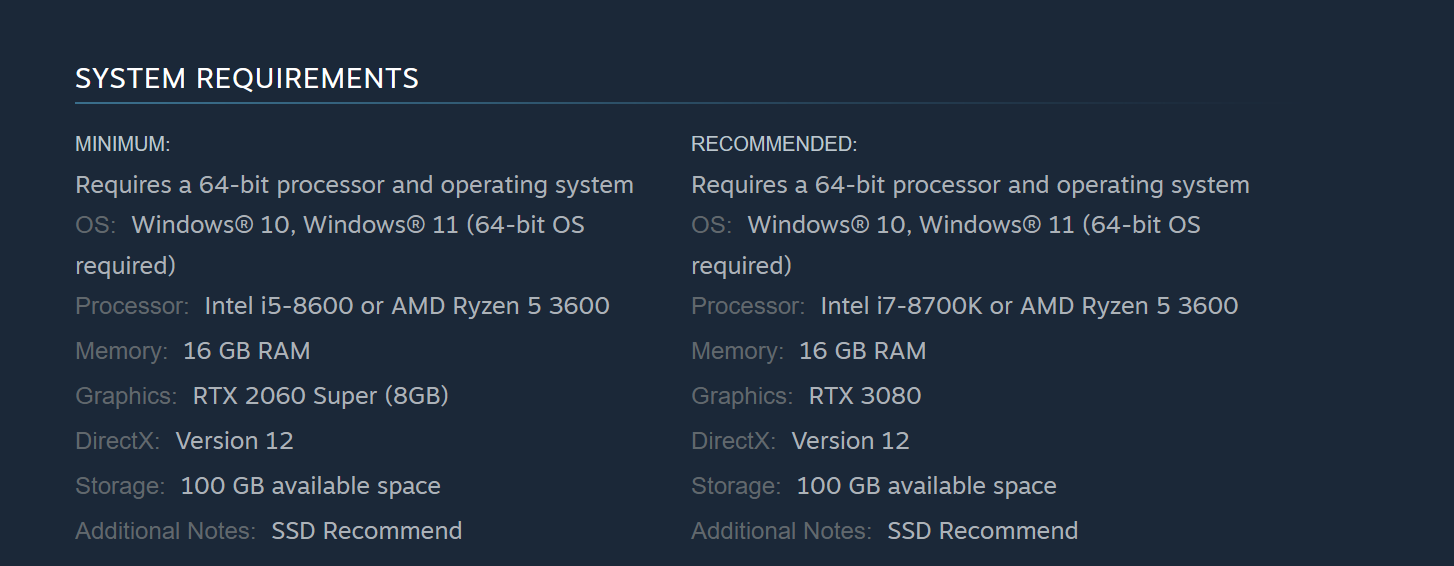
Task: Click recommended 100 GB available space text
Action: (x=926, y=486)
